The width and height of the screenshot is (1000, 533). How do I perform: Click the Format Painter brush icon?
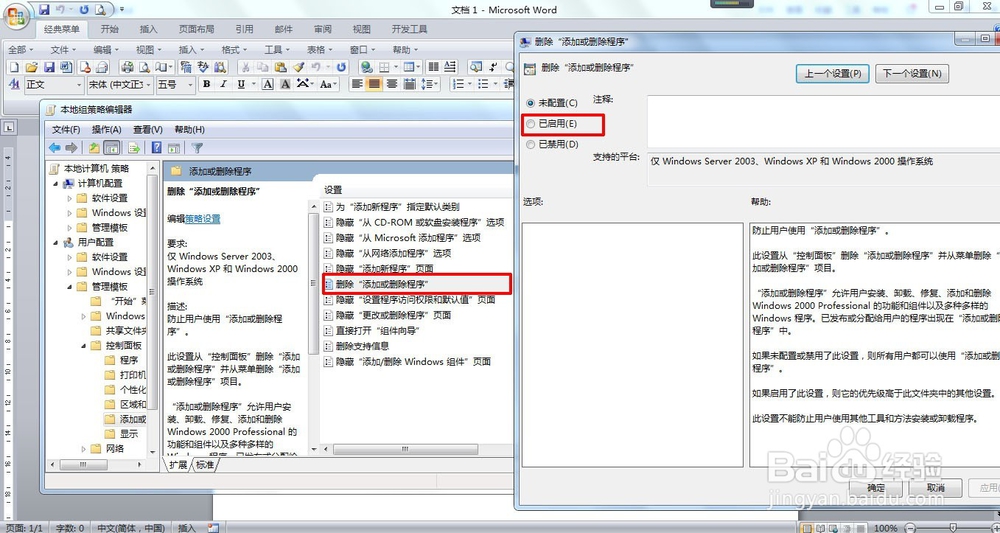299,67
